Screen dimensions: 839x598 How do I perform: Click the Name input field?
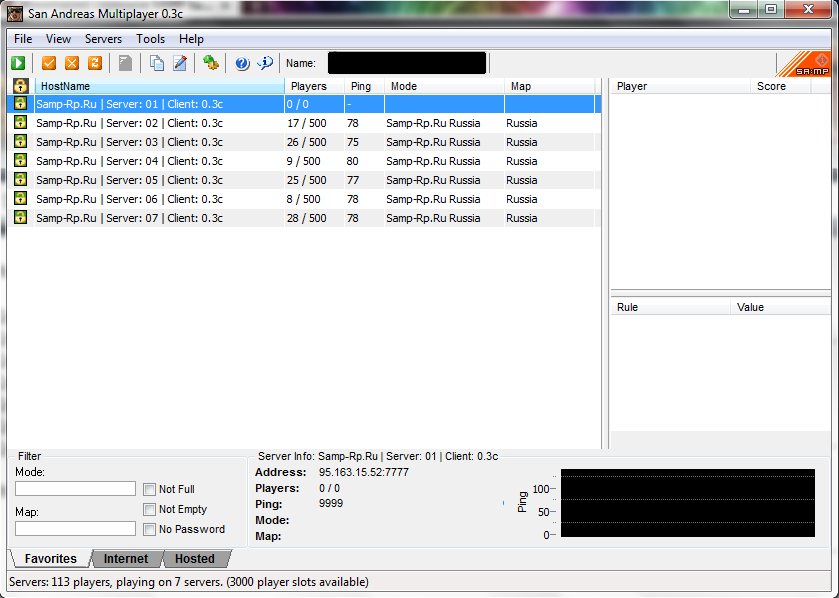[407, 63]
